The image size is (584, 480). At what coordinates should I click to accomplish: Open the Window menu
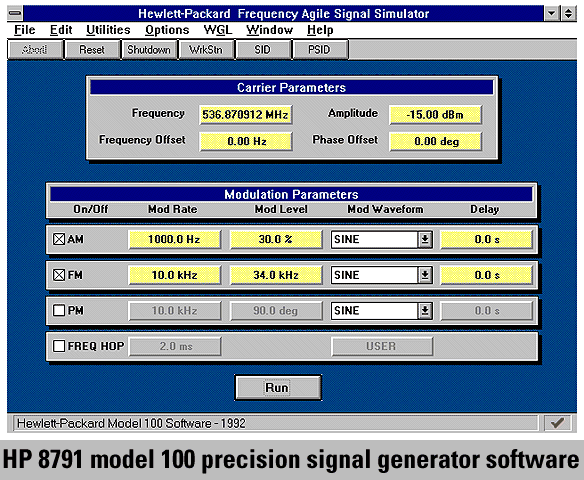pos(270,30)
